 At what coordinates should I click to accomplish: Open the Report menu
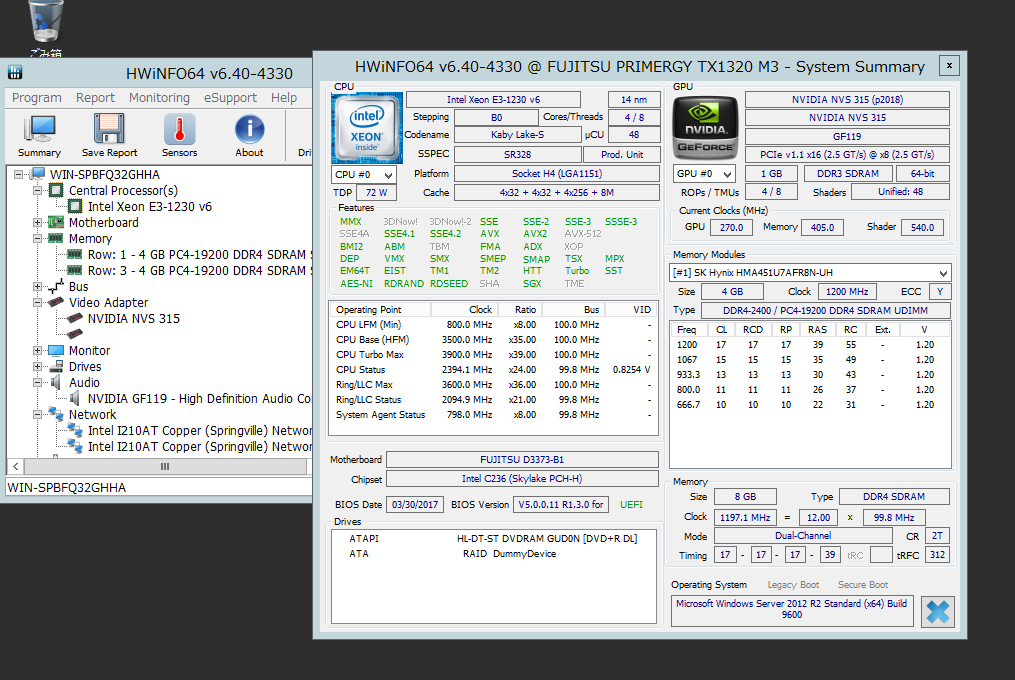[95, 98]
